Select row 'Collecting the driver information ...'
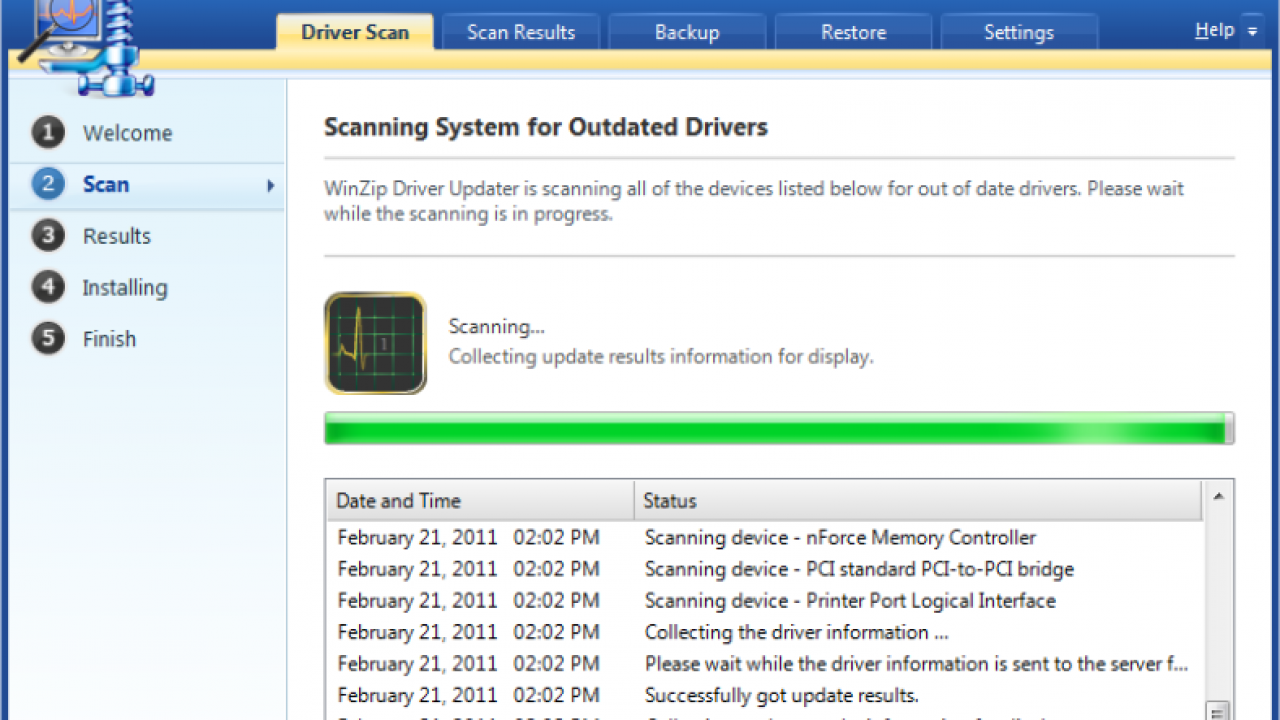Screen dimensions: 1280x720 (x=766, y=632)
